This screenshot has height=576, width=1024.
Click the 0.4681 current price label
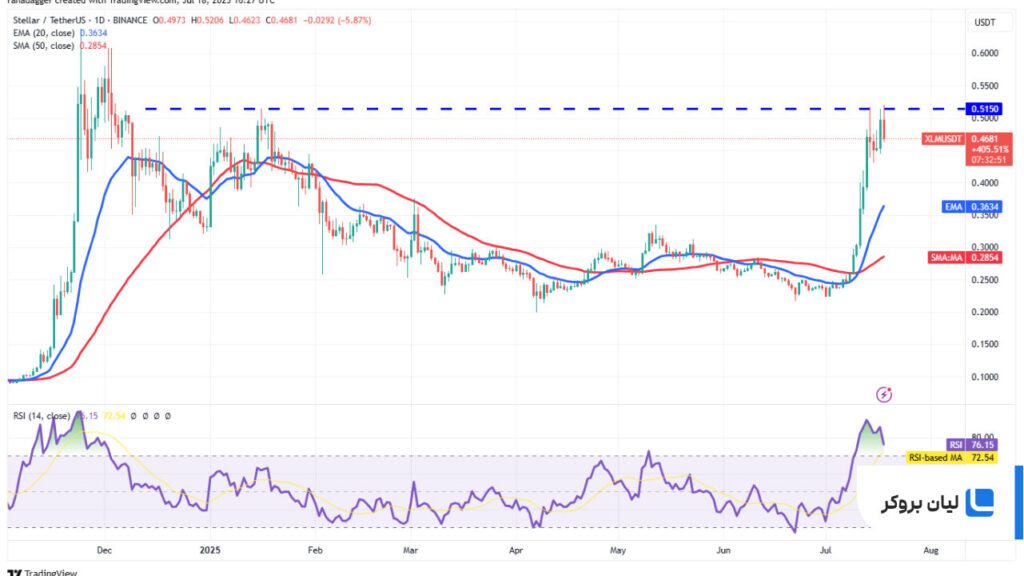(984, 139)
